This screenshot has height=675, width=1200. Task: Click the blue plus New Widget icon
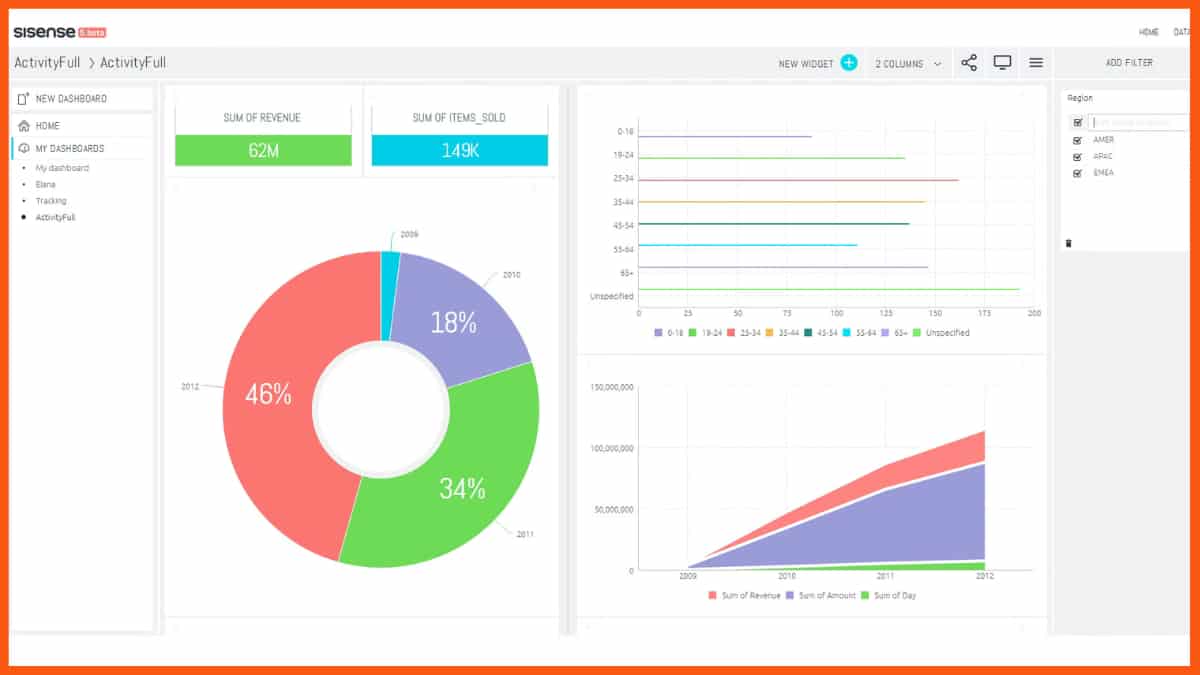849,63
